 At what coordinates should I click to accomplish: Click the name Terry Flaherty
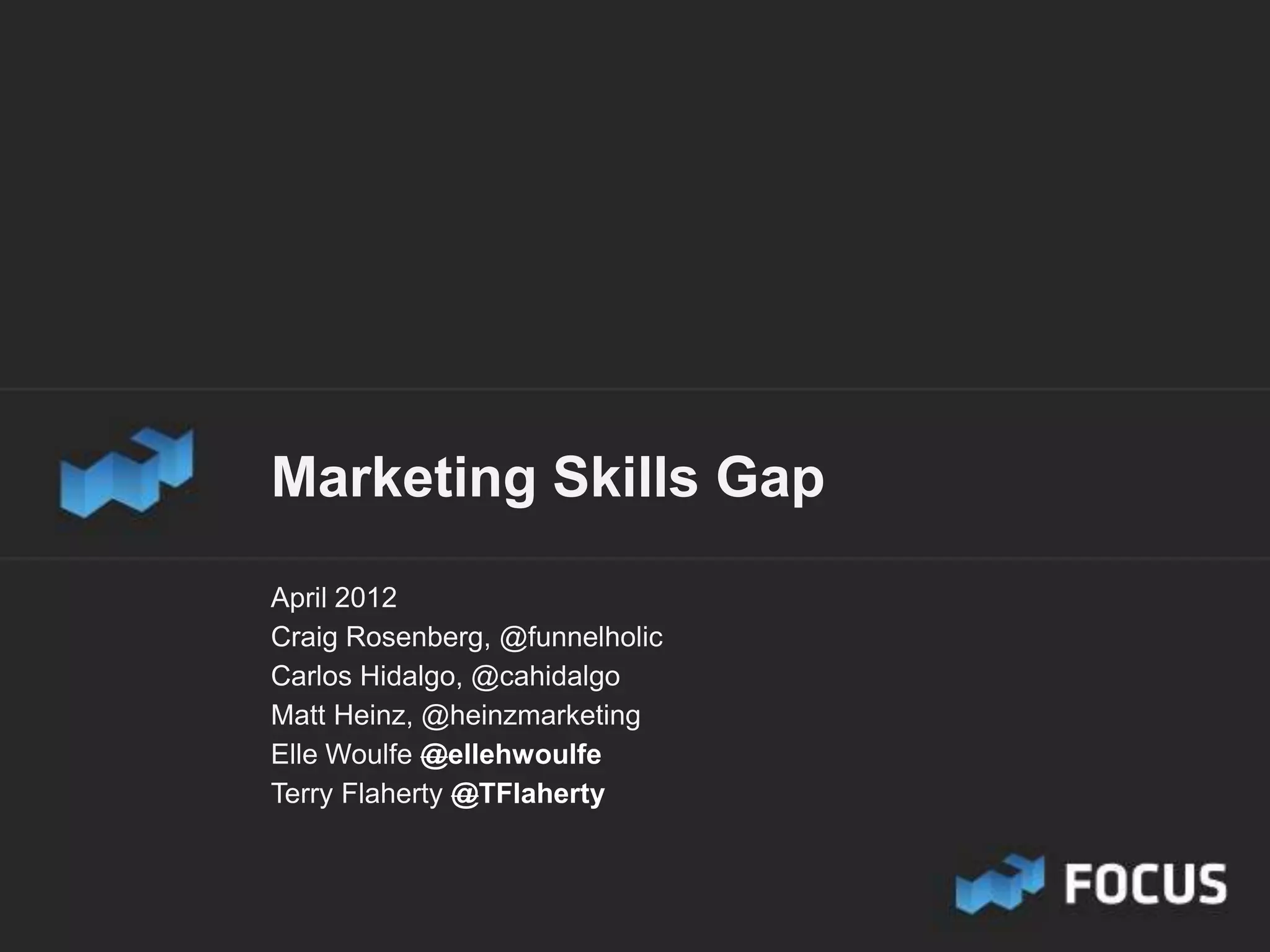click(x=357, y=793)
